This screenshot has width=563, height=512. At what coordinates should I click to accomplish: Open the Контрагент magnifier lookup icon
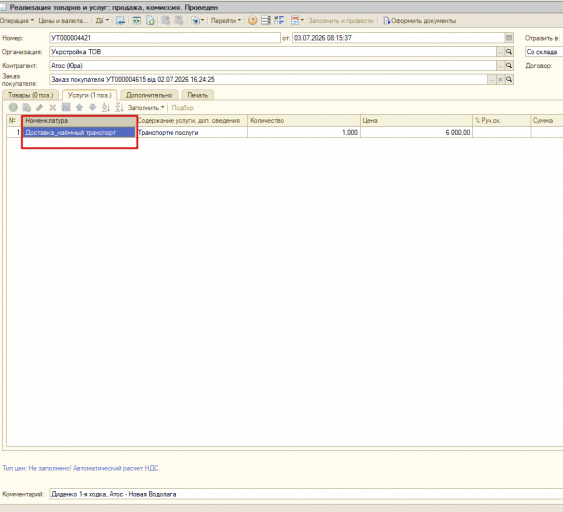tap(509, 65)
